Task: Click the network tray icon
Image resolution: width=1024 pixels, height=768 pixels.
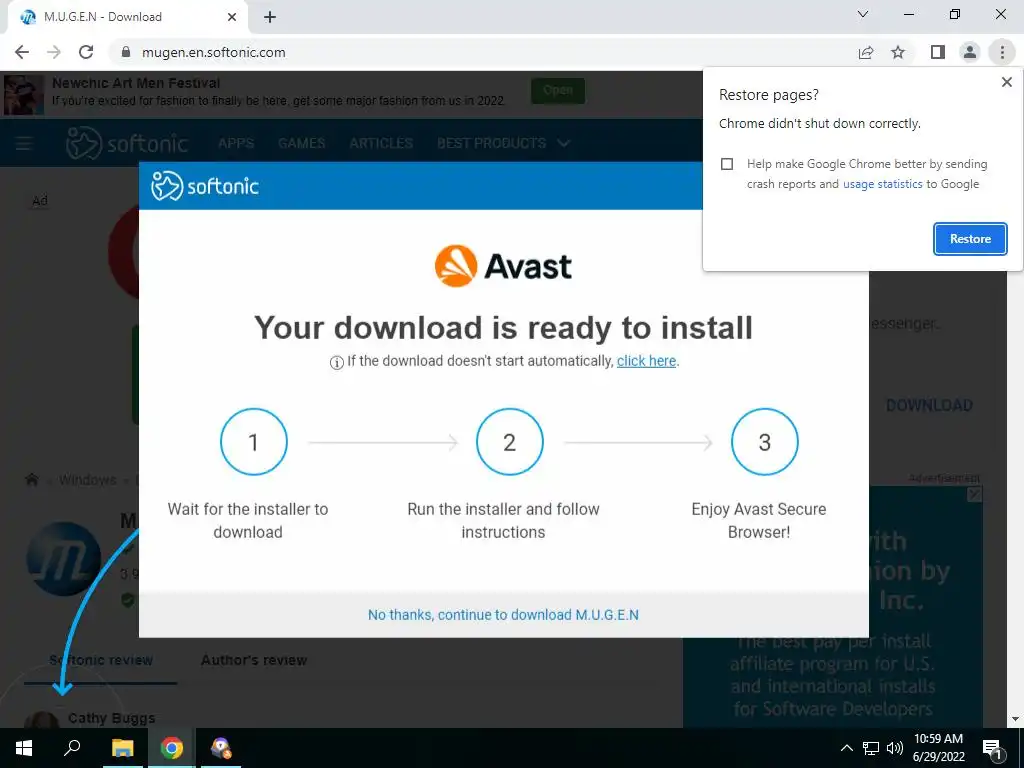Action: [871, 748]
